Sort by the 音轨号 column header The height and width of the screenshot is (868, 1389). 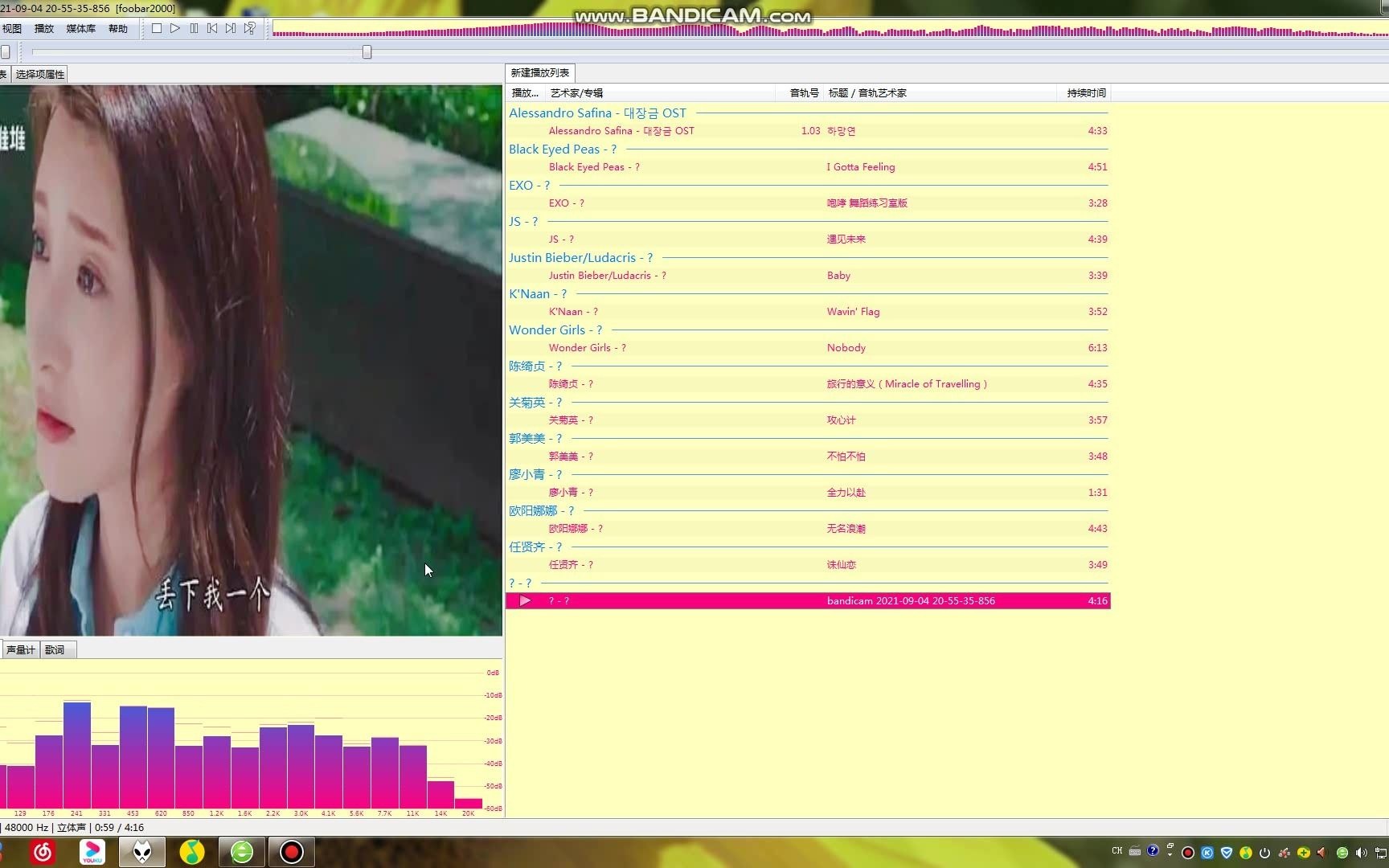click(799, 93)
